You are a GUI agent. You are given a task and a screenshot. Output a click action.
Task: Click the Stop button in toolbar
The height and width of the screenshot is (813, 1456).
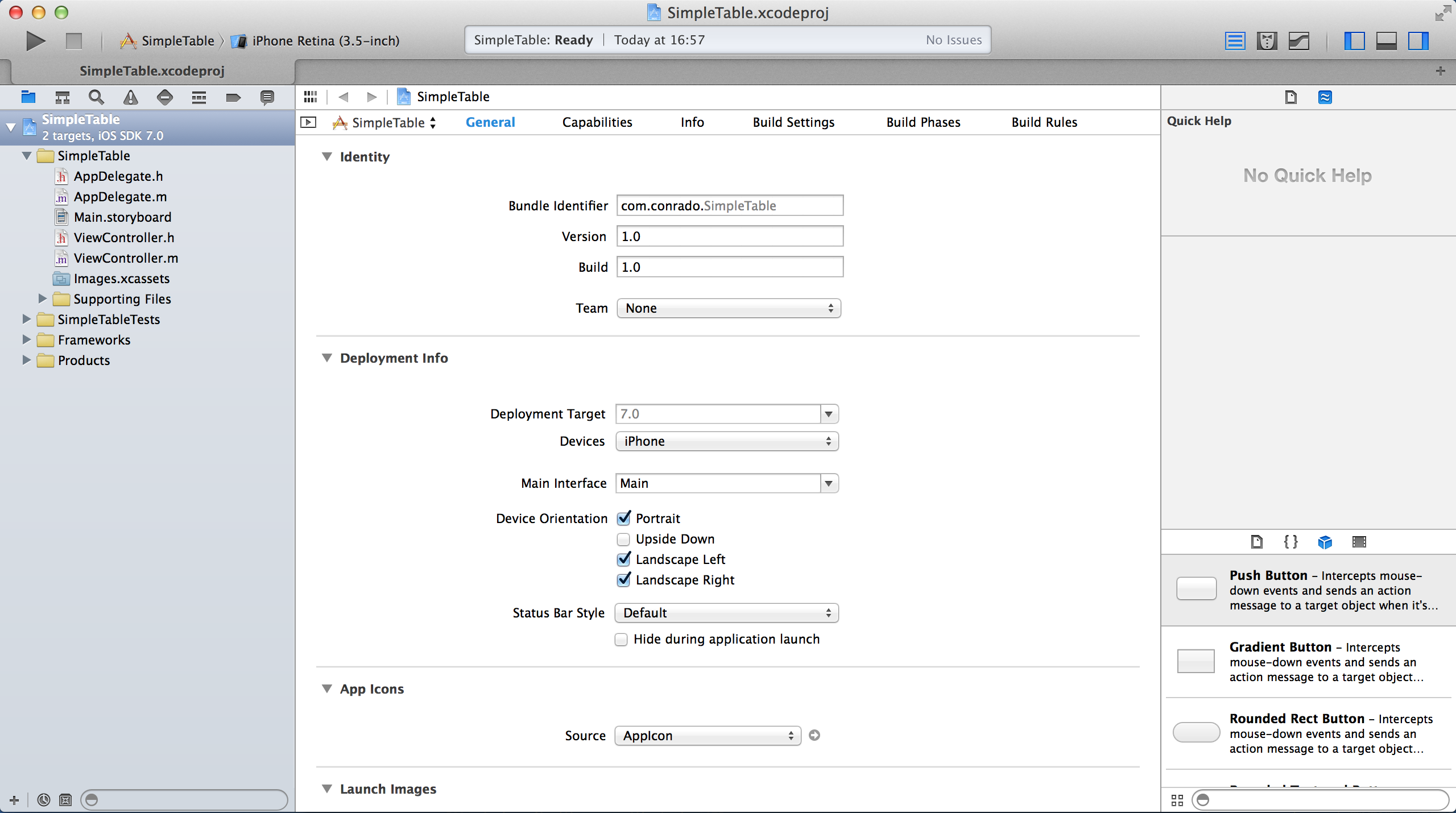pos(74,41)
